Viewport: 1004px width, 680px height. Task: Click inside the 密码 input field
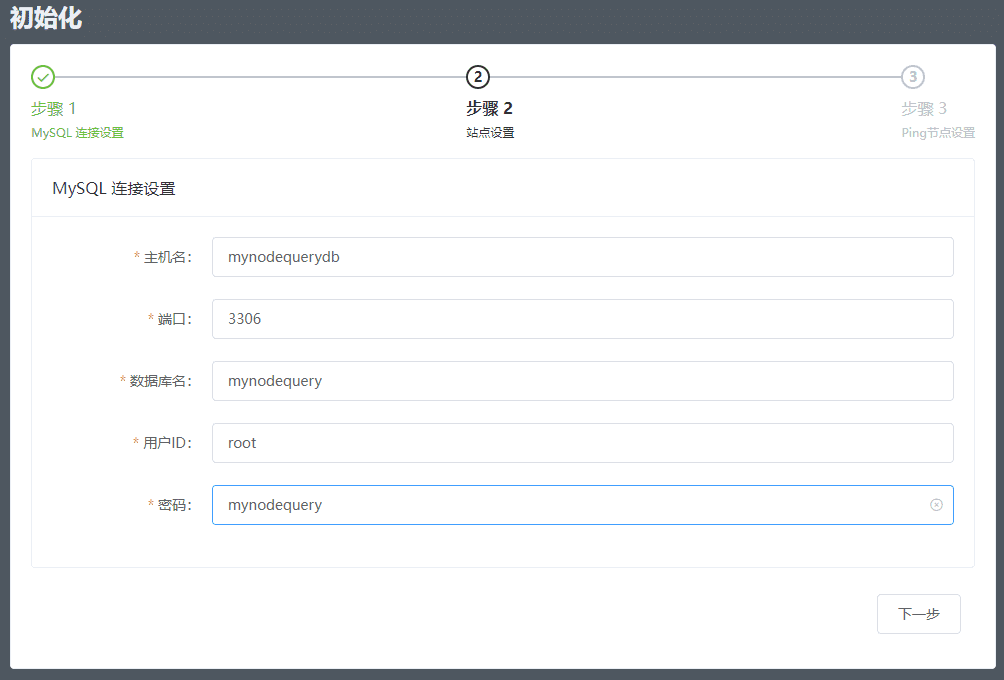click(x=570, y=505)
